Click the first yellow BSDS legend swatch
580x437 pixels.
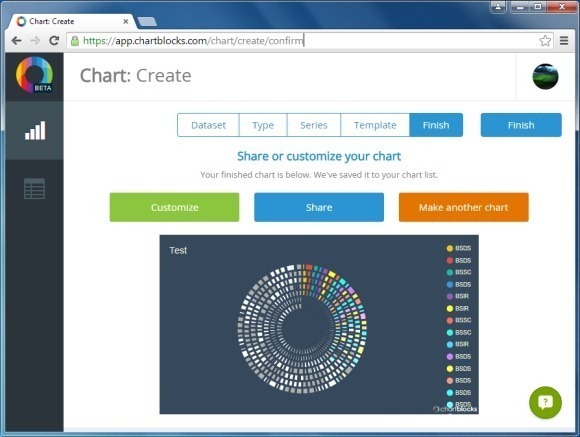click(450, 248)
